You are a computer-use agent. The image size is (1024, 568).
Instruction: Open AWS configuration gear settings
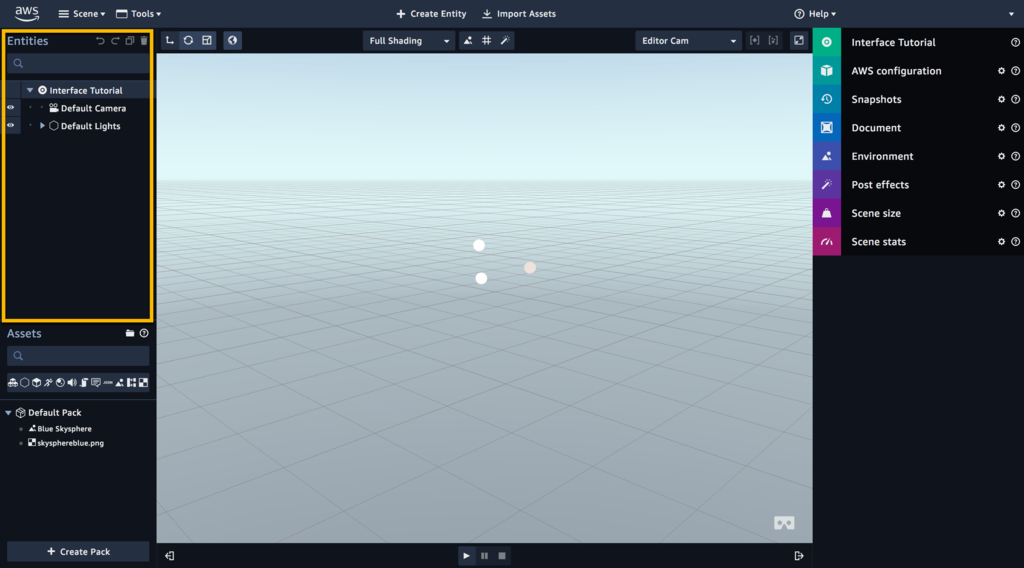point(1001,71)
